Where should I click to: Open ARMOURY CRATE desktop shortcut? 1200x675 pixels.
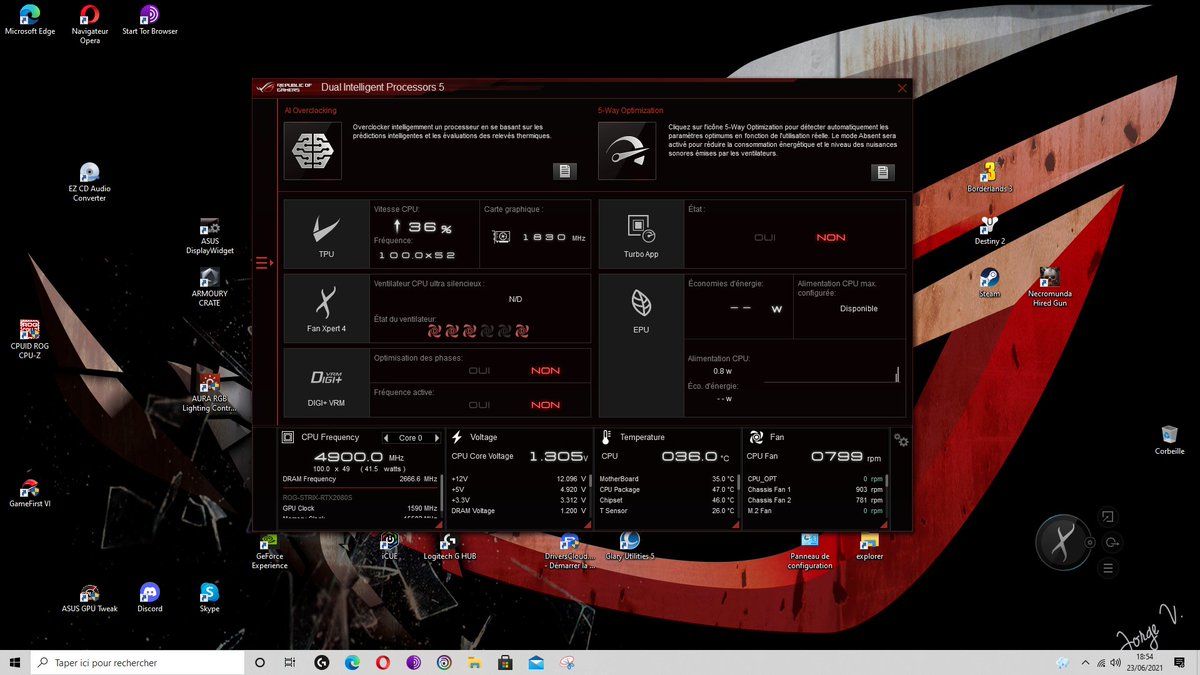[210, 287]
